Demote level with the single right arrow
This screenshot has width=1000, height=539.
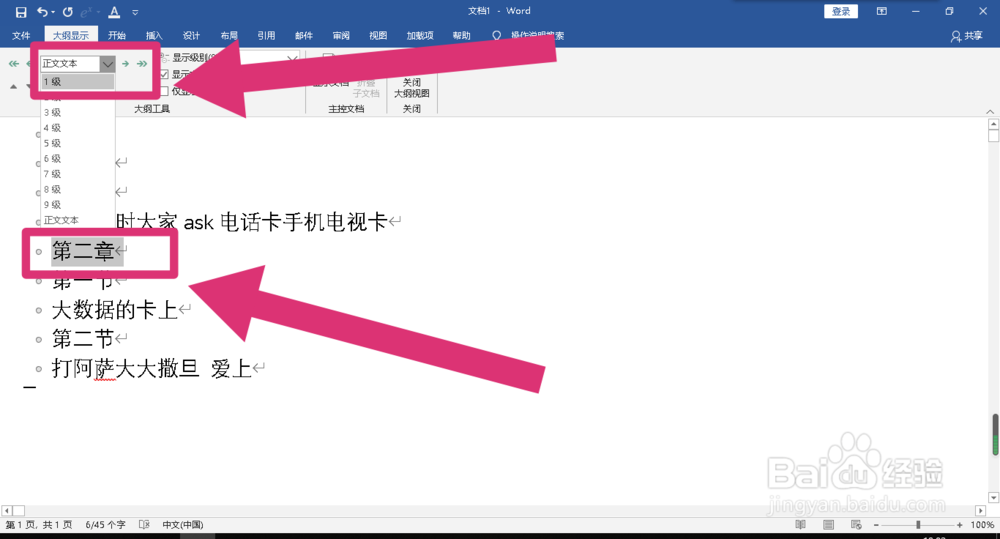126,64
